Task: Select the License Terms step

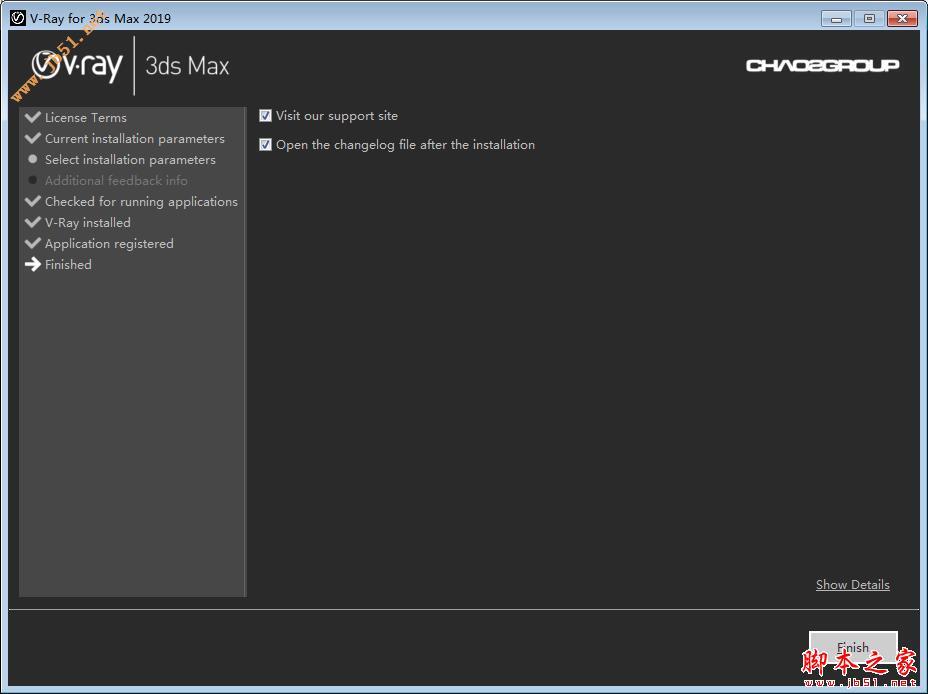Action: coord(86,118)
